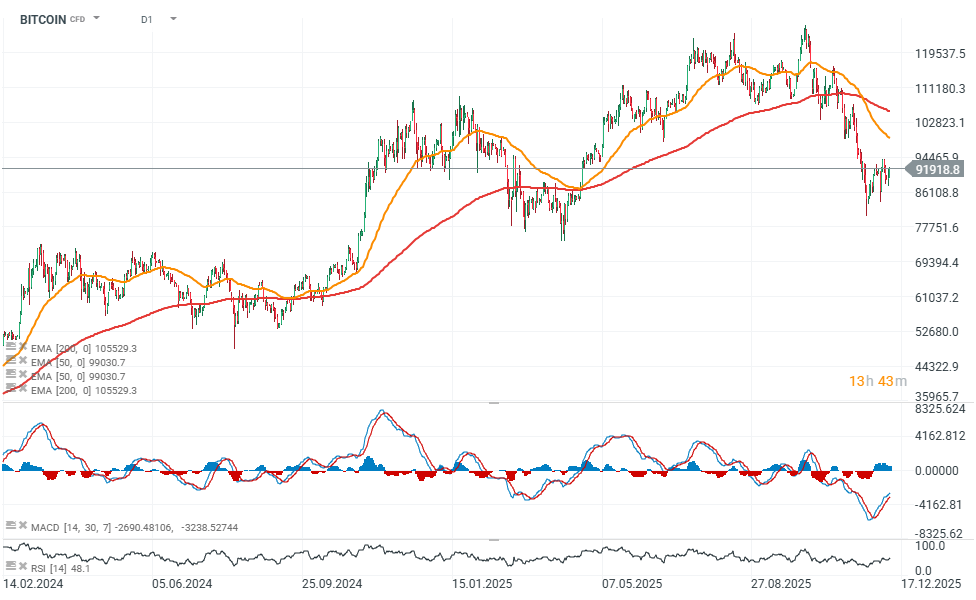Delete the second-row EMA 50 indicator
Viewport: 976px width, 600px height.
point(22,362)
